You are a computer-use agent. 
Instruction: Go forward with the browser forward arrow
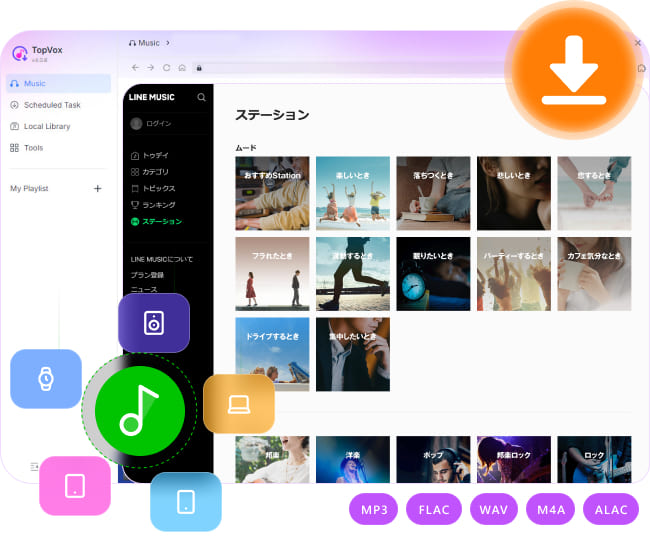150,68
